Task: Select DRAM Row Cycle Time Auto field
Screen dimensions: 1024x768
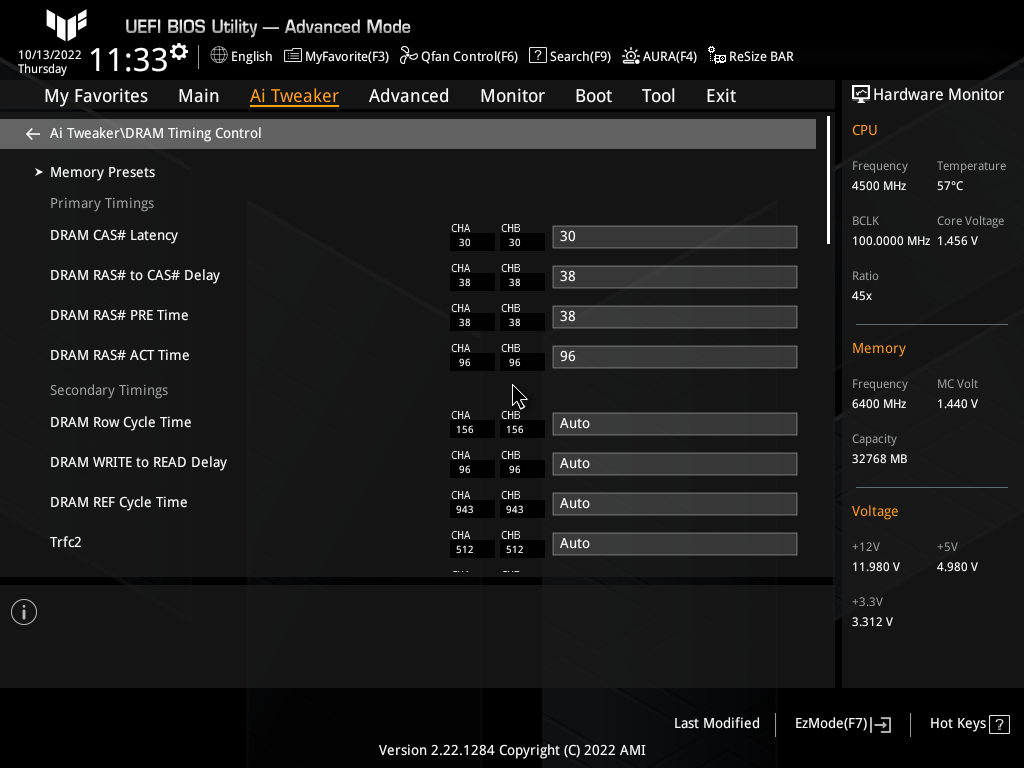Action: [x=675, y=423]
